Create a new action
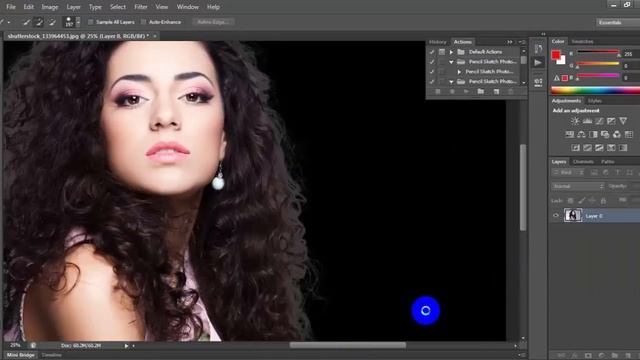Image resolution: width=640 pixels, height=360 pixels. [x=496, y=92]
